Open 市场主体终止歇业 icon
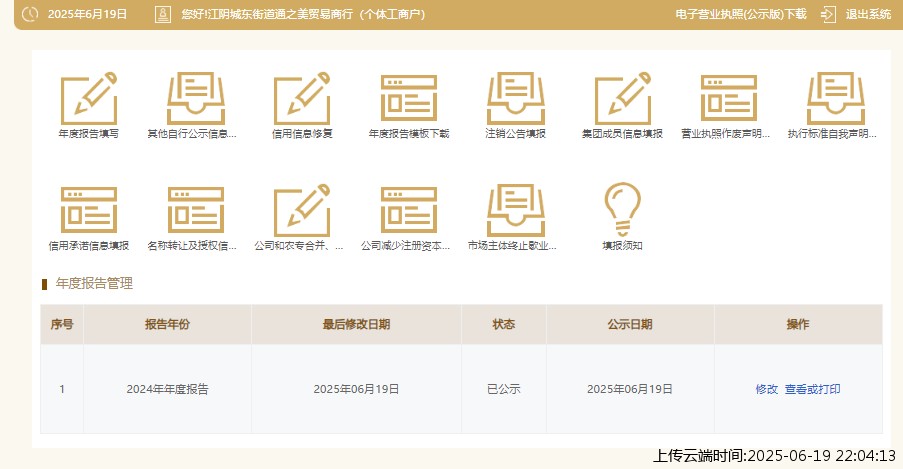This screenshot has width=903, height=469. [x=515, y=210]
